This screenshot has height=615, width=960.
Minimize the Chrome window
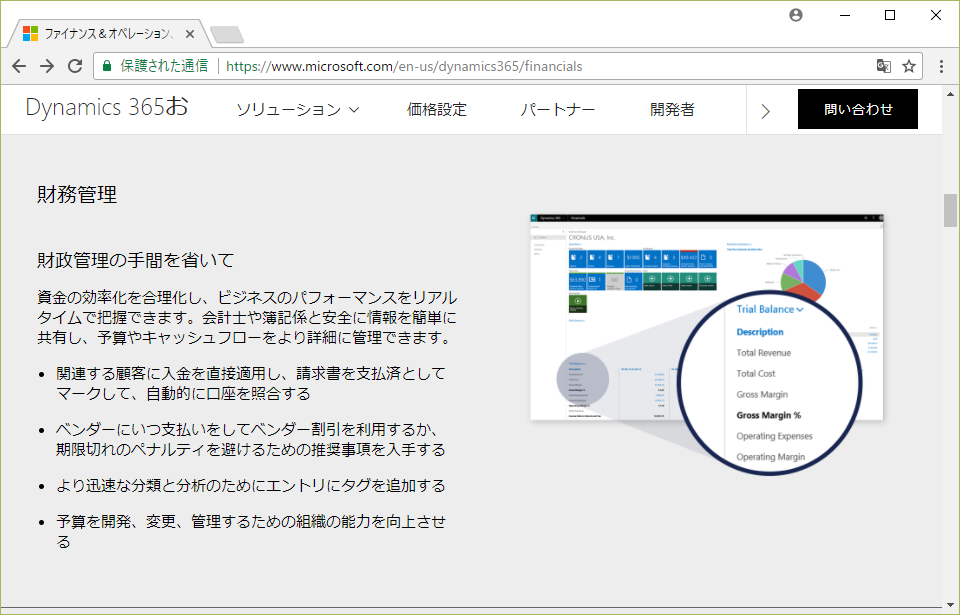point(846,15)
